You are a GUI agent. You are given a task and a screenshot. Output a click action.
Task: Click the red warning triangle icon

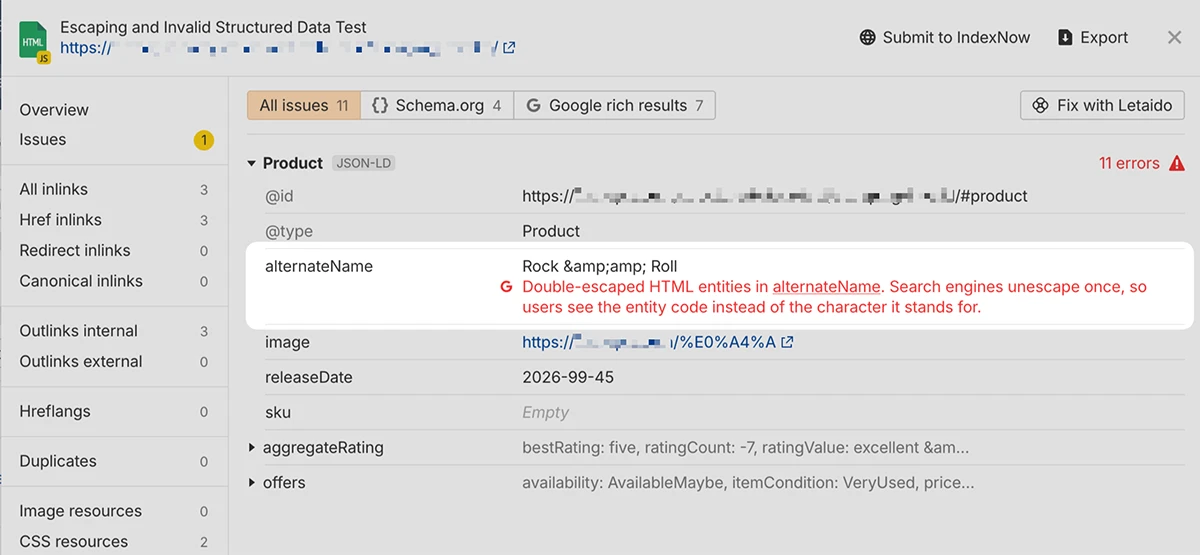coord(1176,163)
